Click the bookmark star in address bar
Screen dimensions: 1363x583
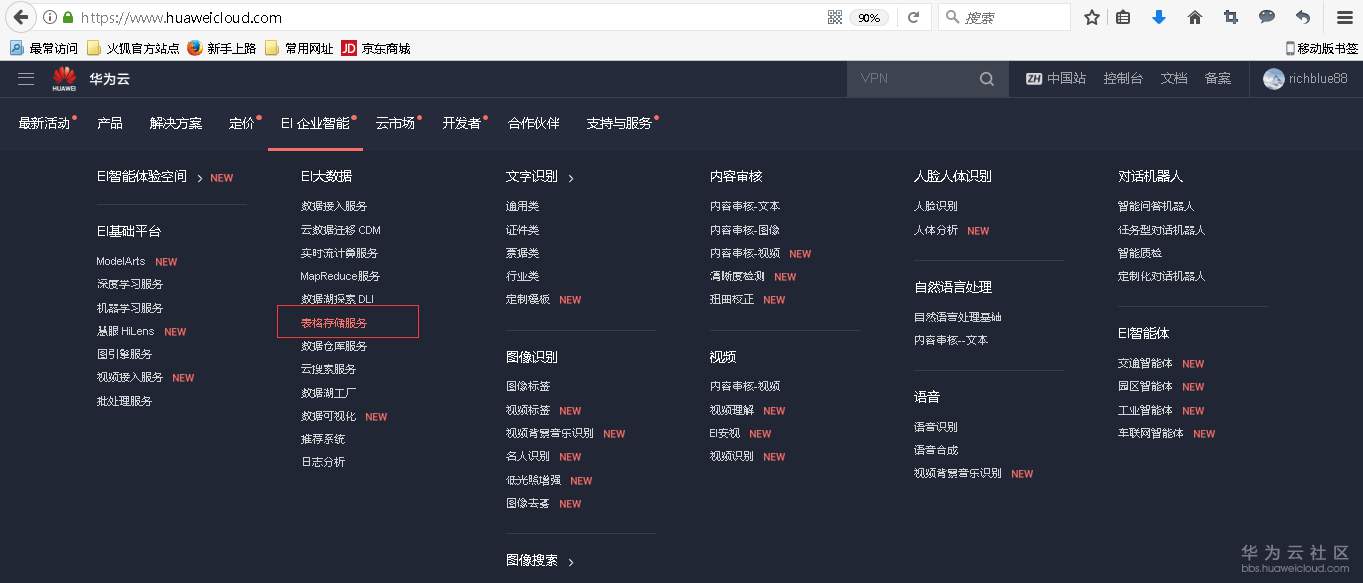pos(1091,17)
